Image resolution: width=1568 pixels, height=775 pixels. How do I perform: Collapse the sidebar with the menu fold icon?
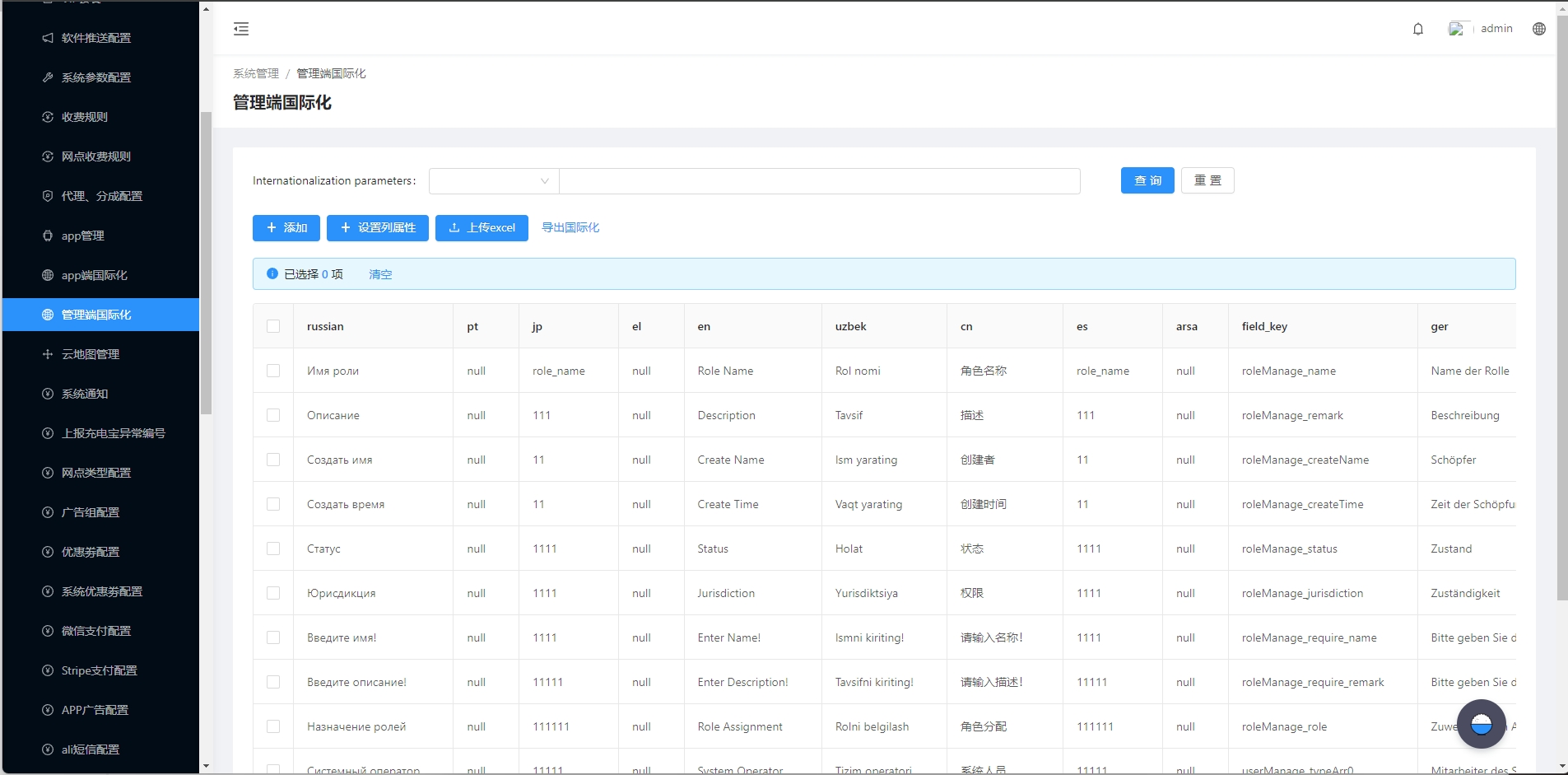point(241,29)
